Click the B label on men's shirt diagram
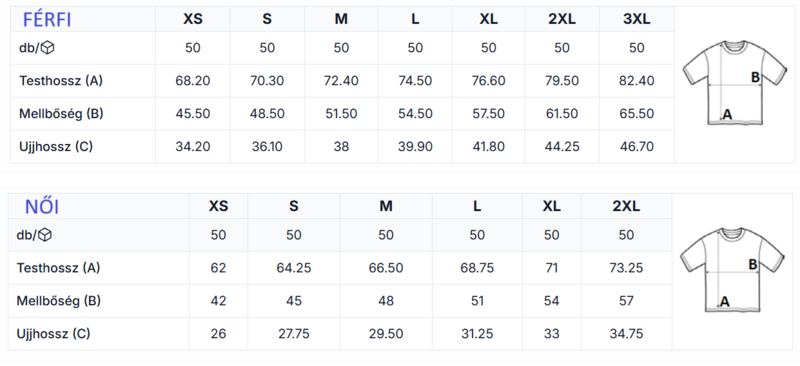The height and width of the screenshot is (366, 800). pyautogui.click(x=756, y=78)
